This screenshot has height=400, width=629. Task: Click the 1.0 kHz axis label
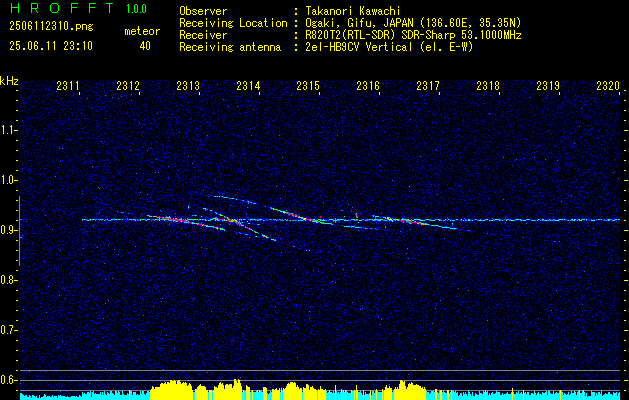pyautogui.click(x=8, y=180)
